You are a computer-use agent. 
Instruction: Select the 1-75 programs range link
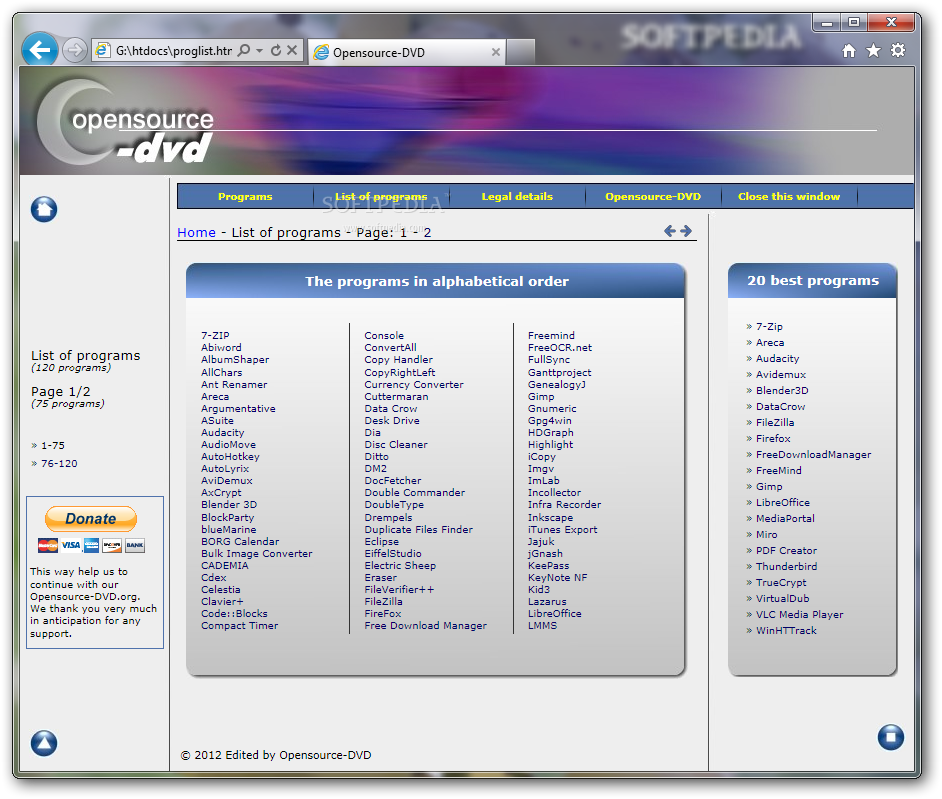tap(53, 446)
